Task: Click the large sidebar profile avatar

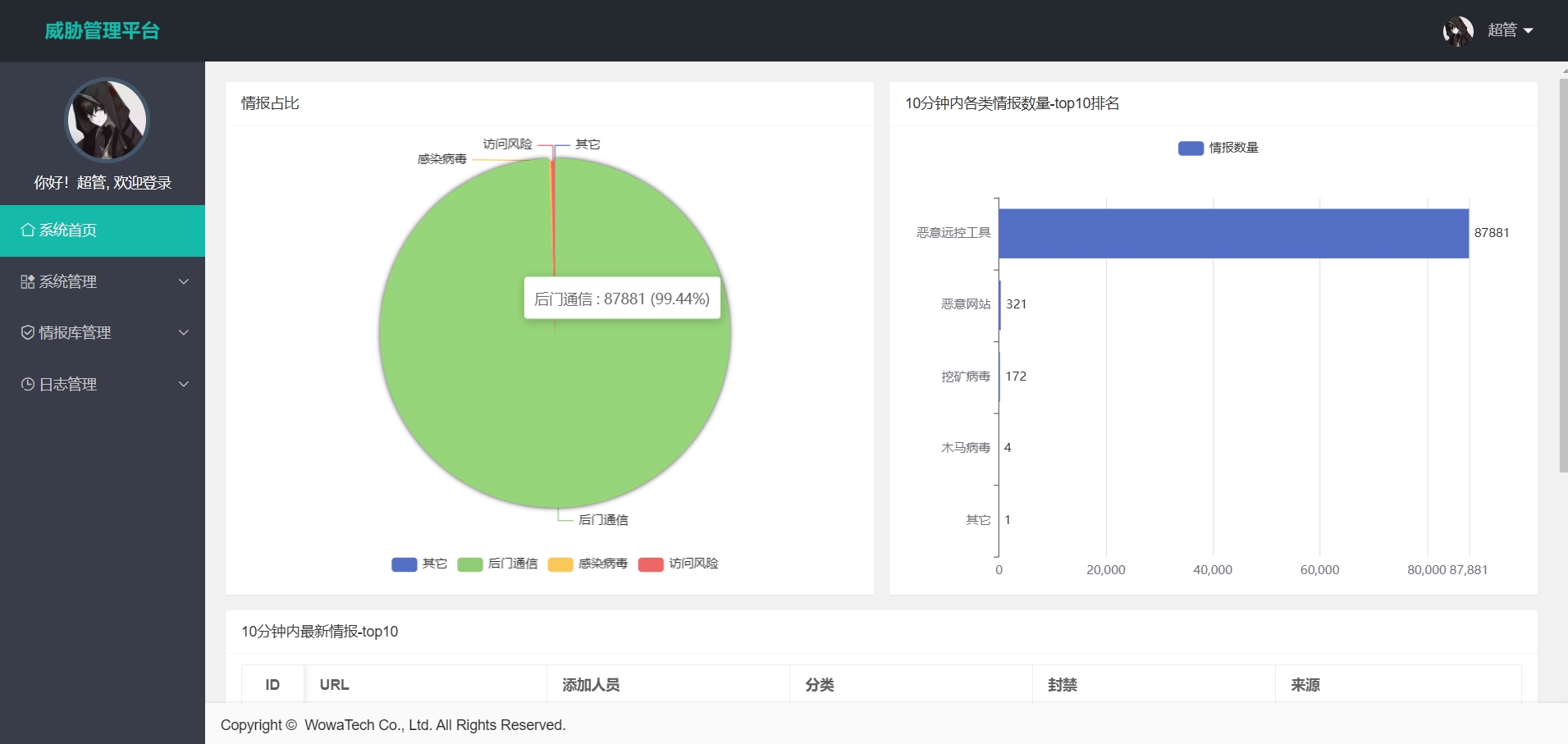Action: point(107,121)
